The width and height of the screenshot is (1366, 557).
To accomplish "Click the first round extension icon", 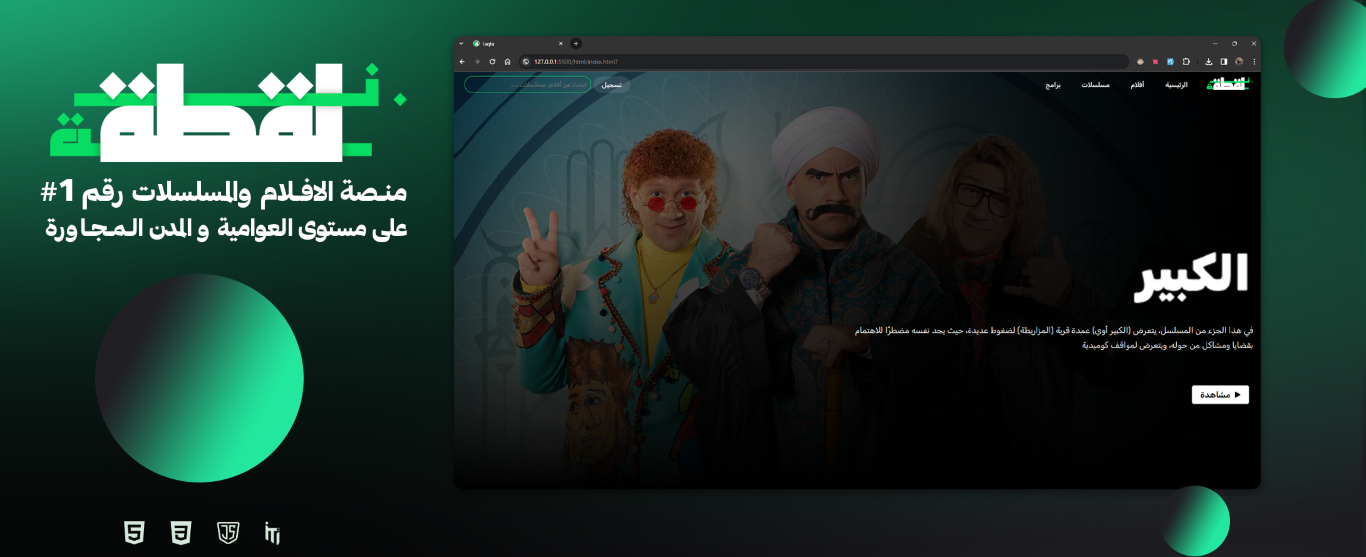I will coord(1140,62).
